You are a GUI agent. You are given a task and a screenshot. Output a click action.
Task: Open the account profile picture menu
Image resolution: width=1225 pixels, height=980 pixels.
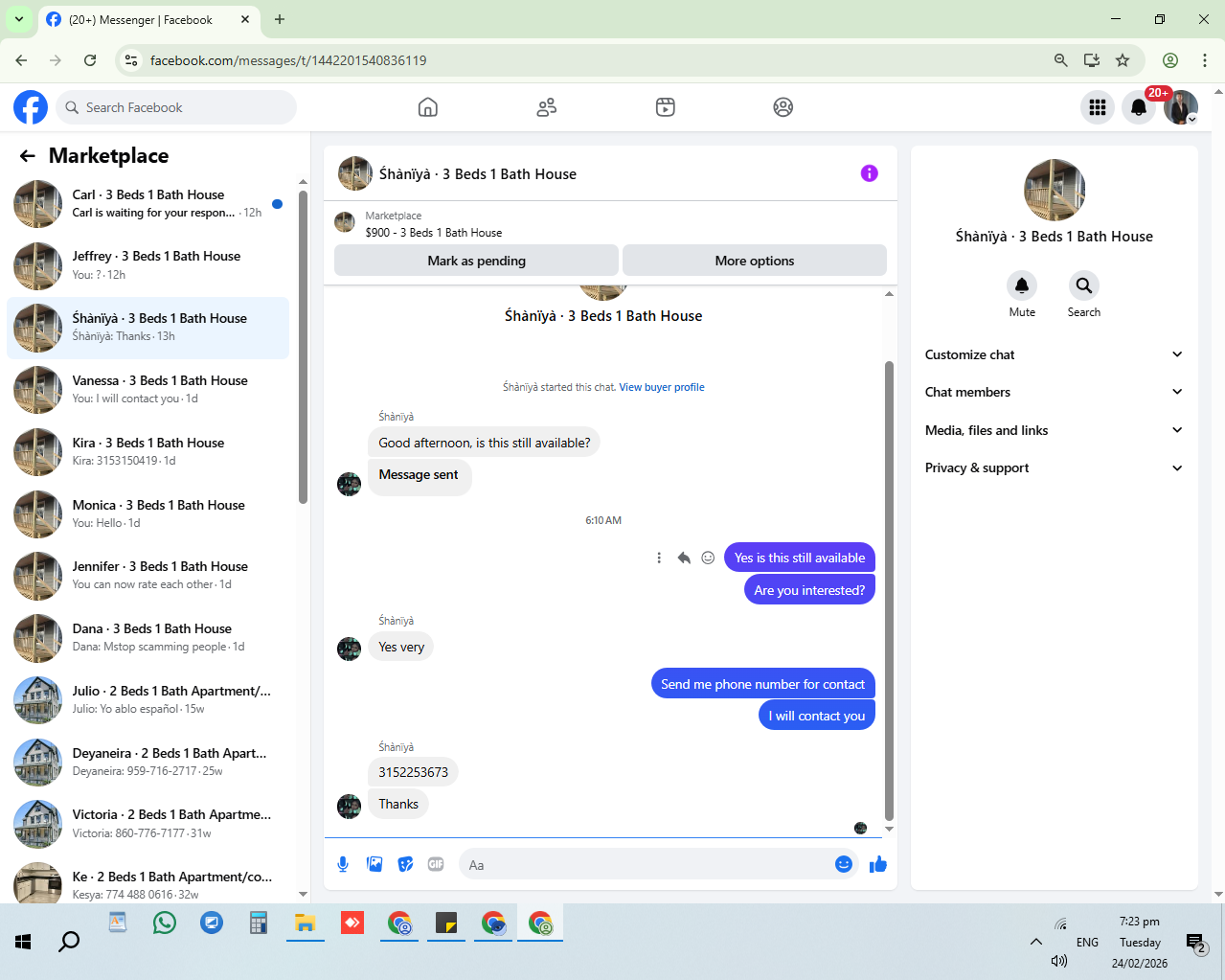(1181, 107)
